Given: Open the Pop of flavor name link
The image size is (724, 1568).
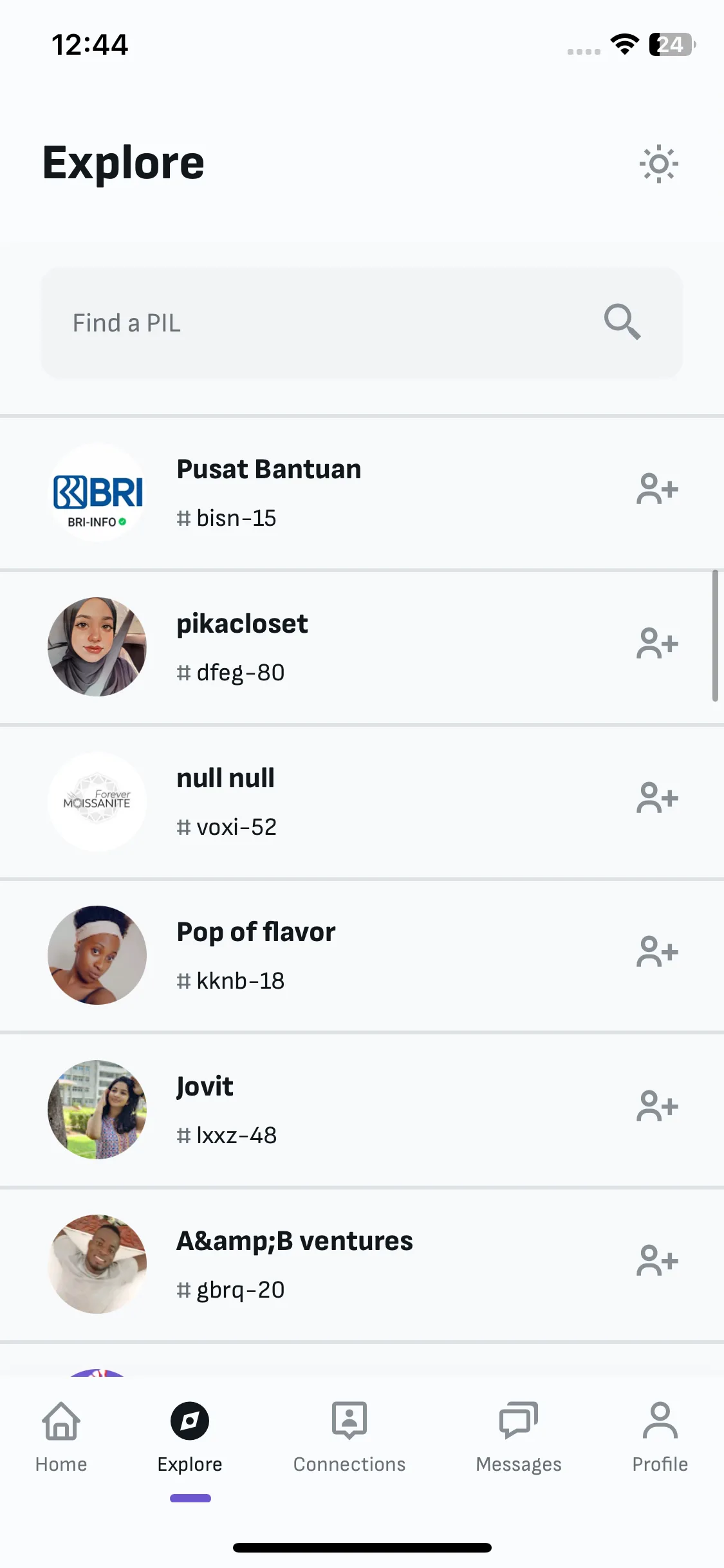Looking at the screenshot, I should (256, 932).
